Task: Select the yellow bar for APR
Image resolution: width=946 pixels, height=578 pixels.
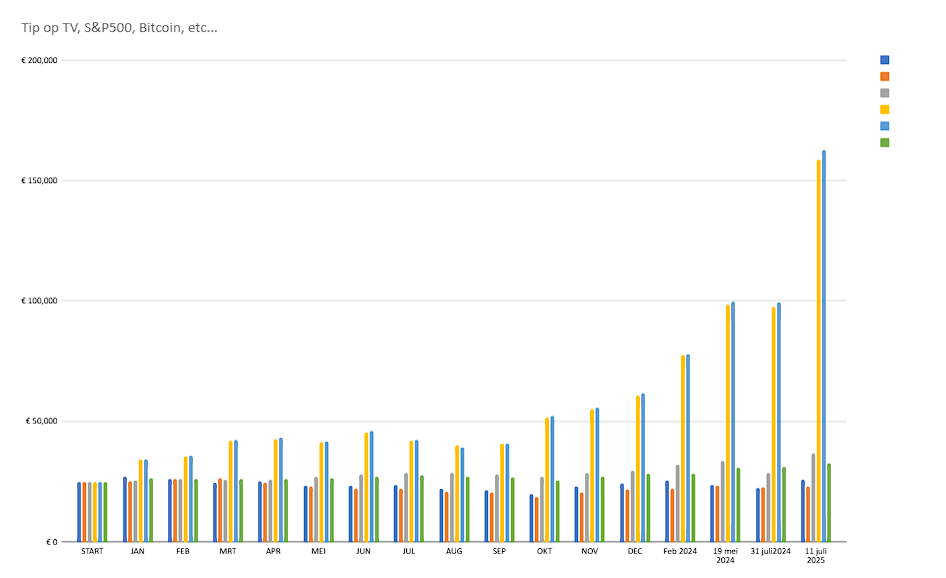Action: coord(276,491)
